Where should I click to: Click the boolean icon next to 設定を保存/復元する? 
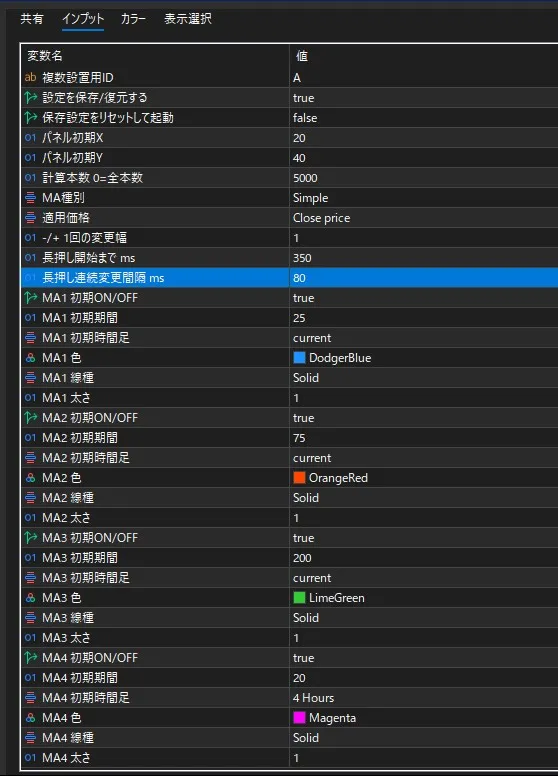(30, 97)
